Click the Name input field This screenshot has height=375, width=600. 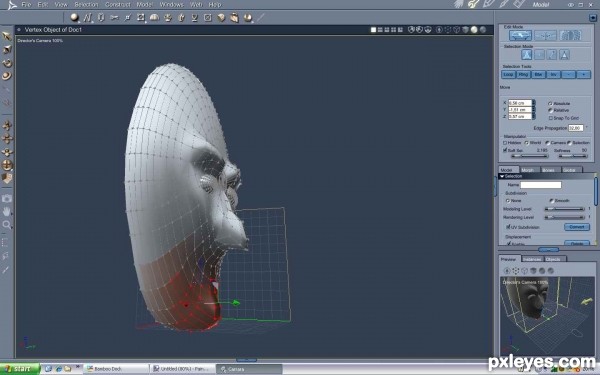pos(541,185)
